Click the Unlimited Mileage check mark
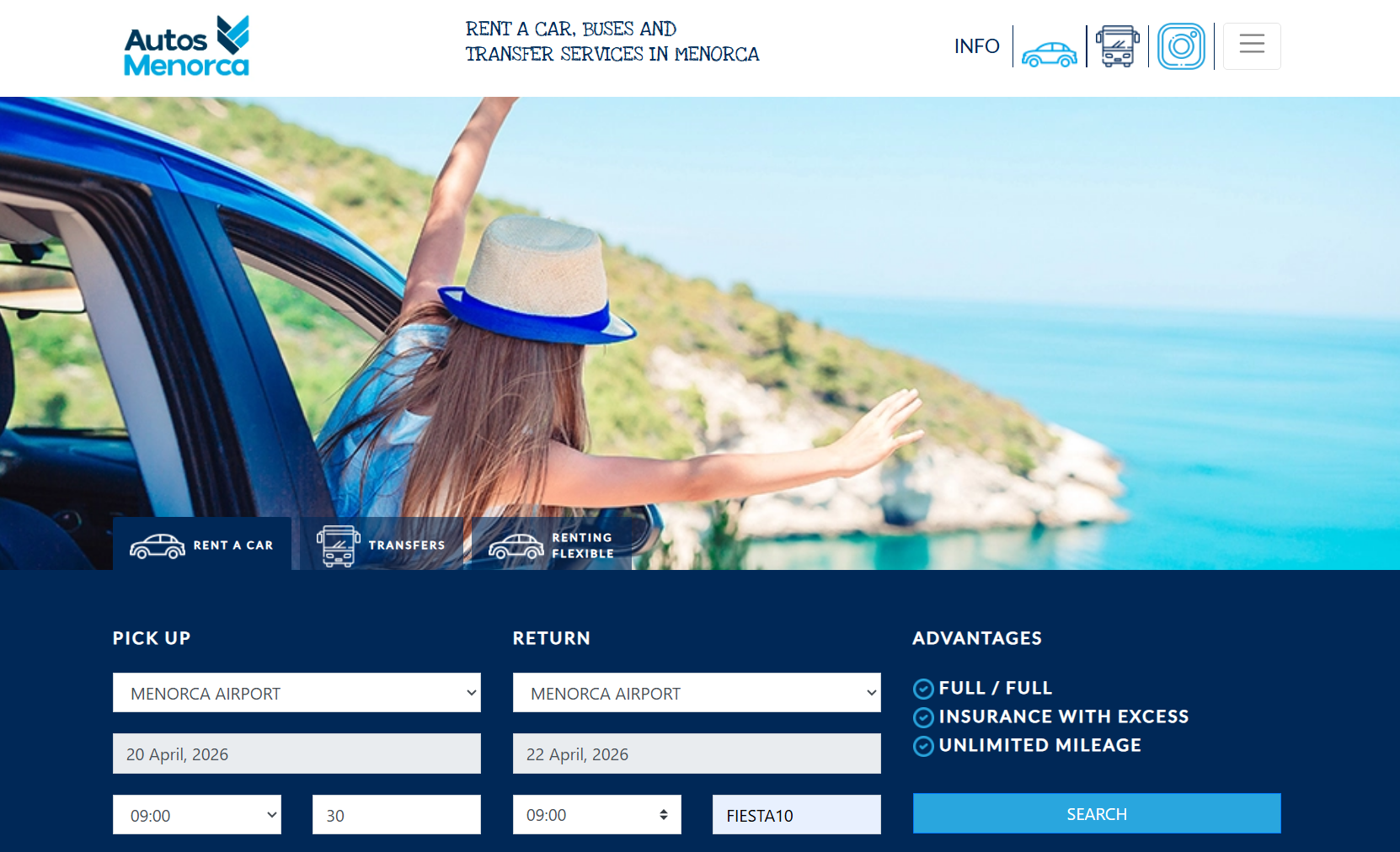Viewport: 1400px width, 852px height. coord(922,746)
